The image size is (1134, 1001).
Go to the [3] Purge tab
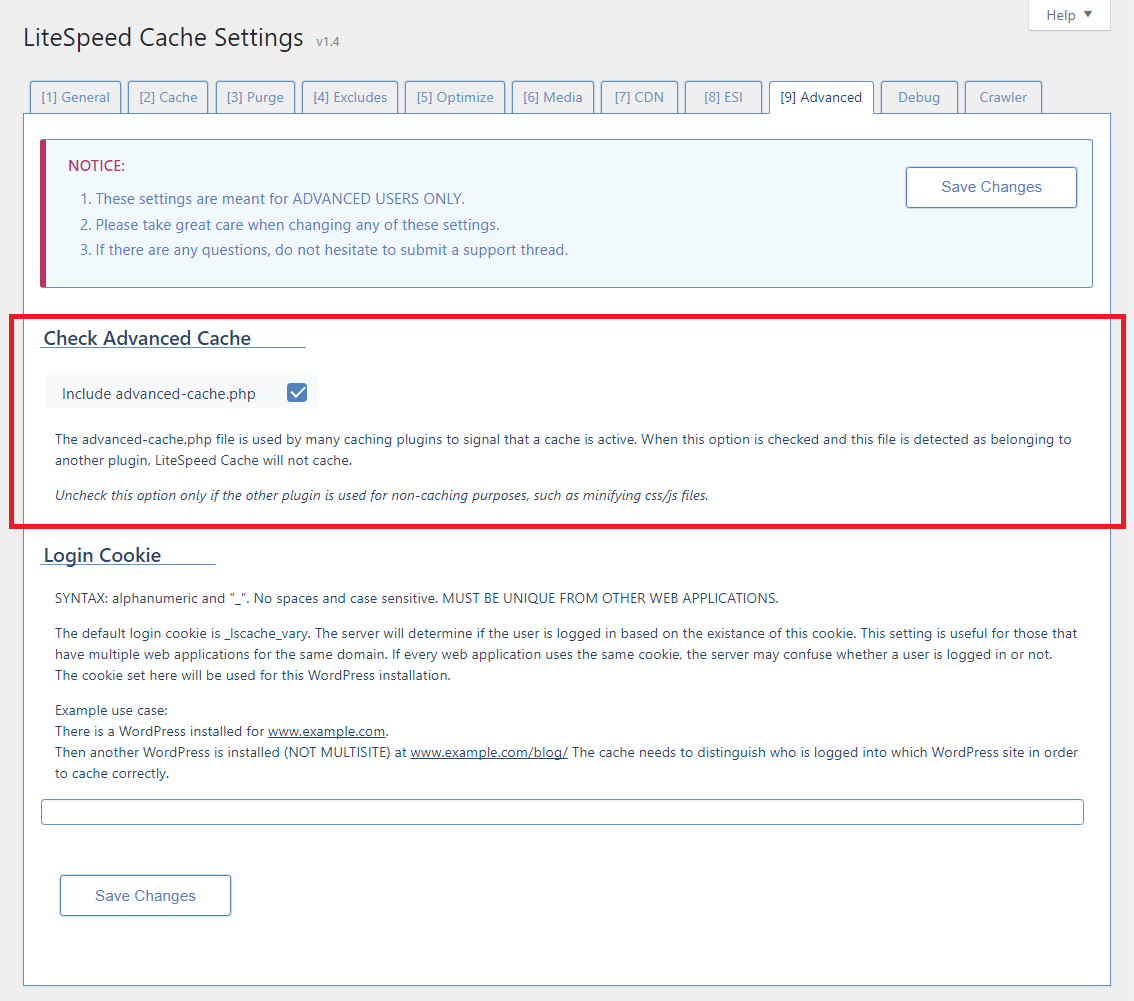(255, 97)
